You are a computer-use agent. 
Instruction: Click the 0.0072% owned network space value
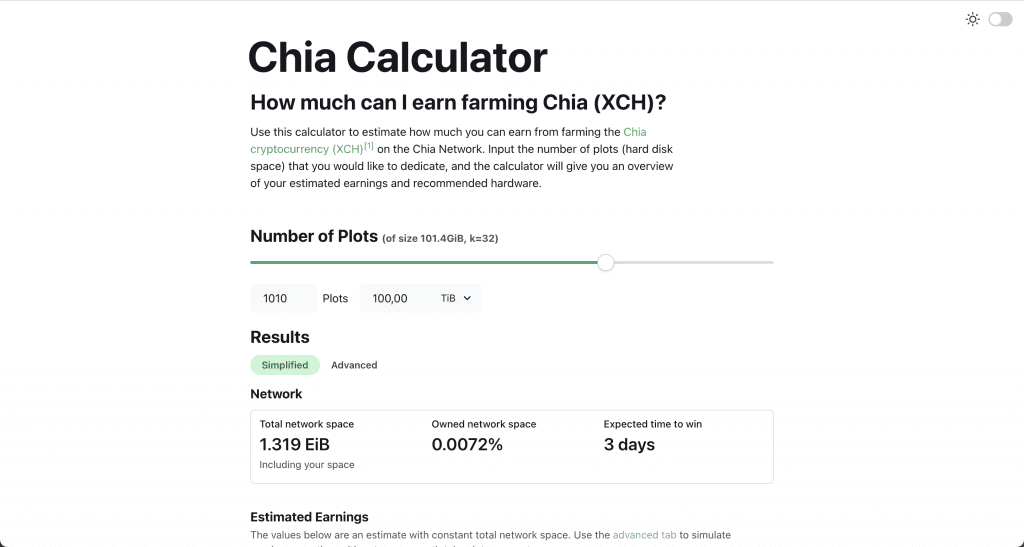(467, 445)
